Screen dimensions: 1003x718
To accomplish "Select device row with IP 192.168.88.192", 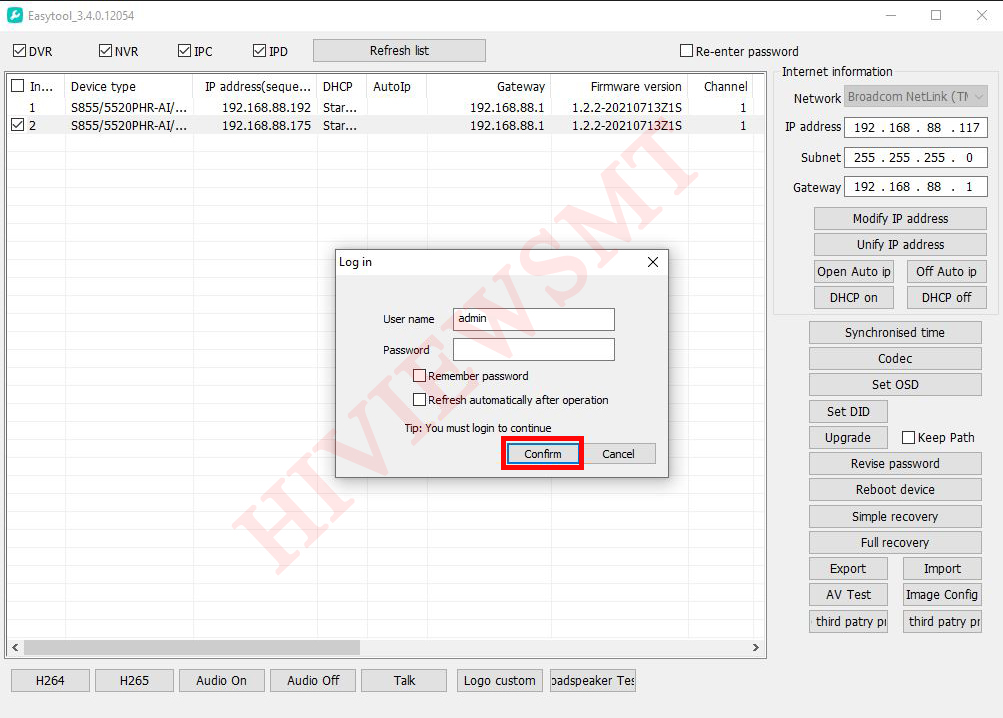I will coord(265,107).
